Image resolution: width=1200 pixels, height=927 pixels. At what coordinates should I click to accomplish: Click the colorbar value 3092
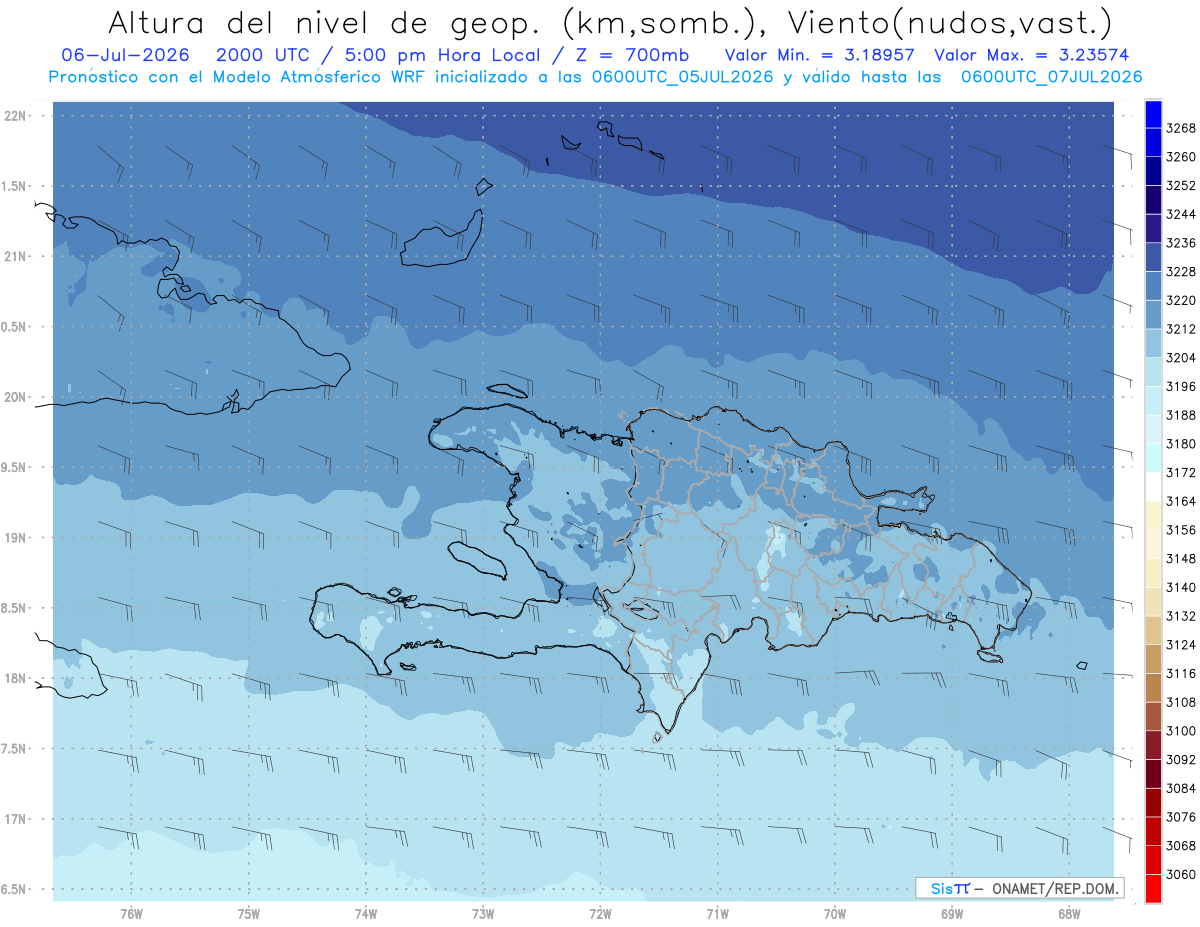click(x=1181, y=760)
